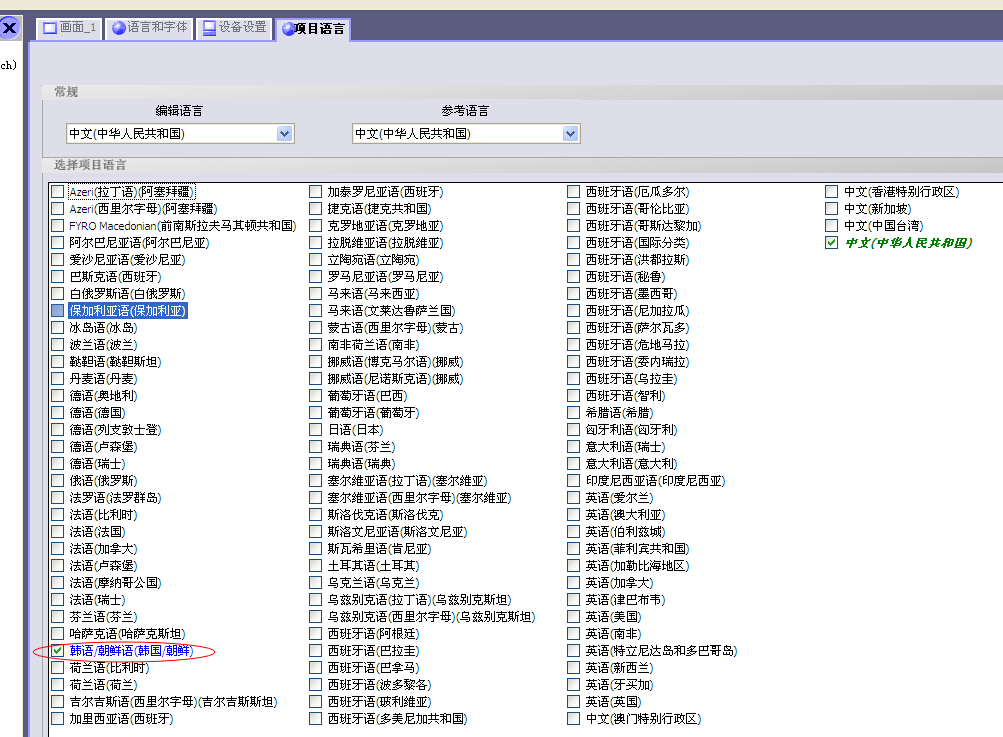Check 中文(中国台湾) language box
The width and height of the screenshot is (1003, 737).
click(x=832, y=225)
